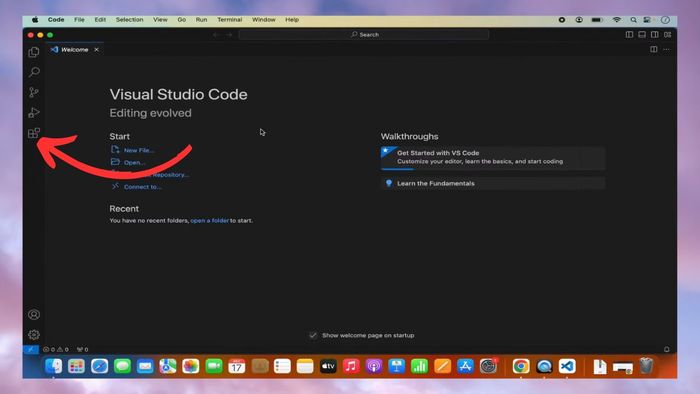This screenshot has width=700, height=394.
Task: Open Trash from the Dock
Action: tap(646, 366)
